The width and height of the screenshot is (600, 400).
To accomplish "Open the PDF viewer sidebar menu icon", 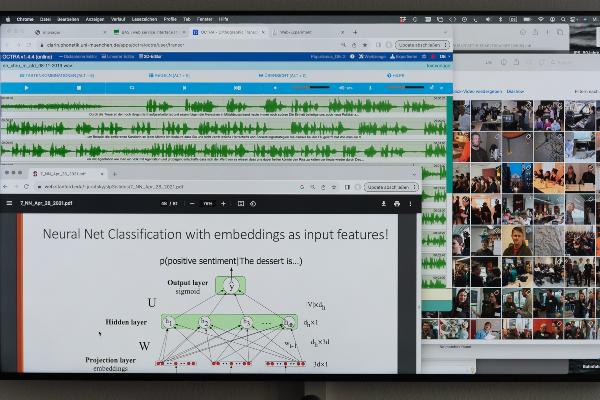I will tap(9, 203).
